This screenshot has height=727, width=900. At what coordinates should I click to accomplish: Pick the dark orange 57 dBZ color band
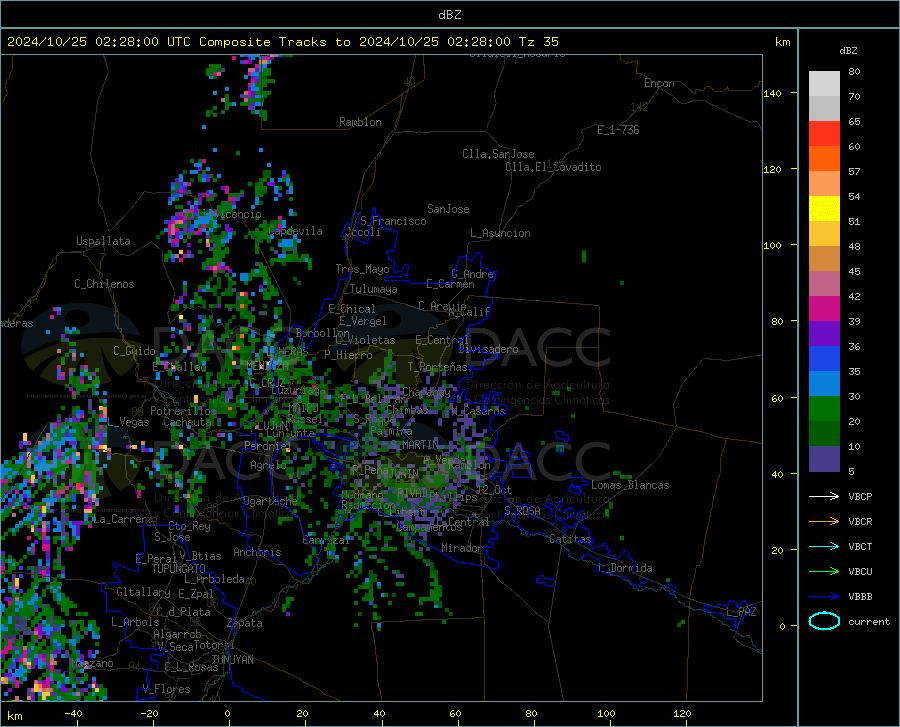(x=824, y=159)
